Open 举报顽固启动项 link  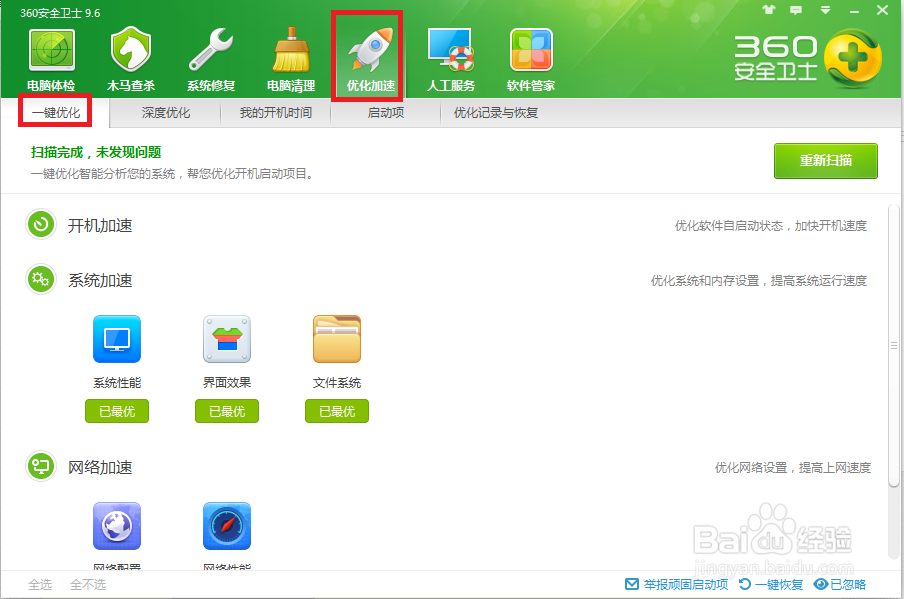pos(686,585)
